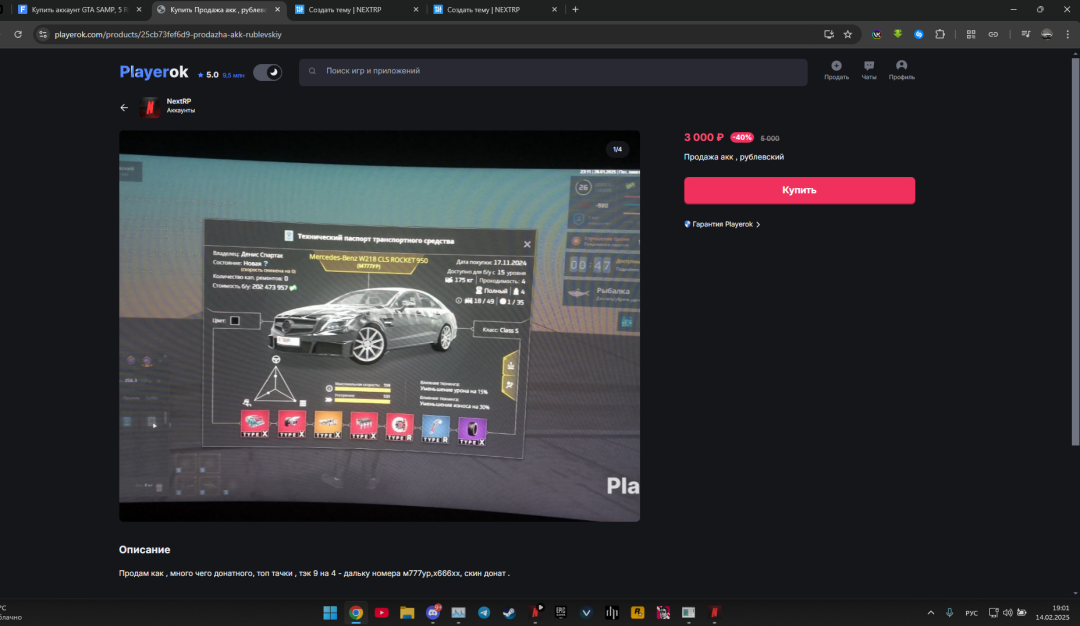The width and height of the screenshot is (1080, 626).
Task: Open the Chrome three-dot menu
Action: pos(1068,34)
